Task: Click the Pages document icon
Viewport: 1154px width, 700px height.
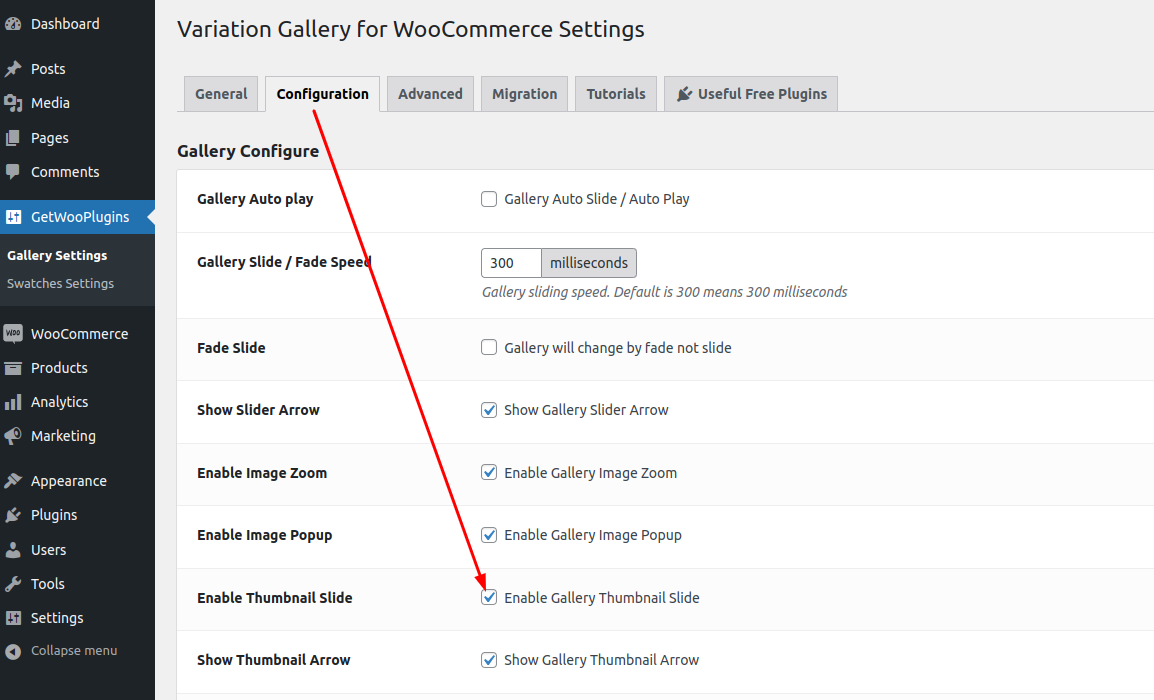Action: coord(13,138)
